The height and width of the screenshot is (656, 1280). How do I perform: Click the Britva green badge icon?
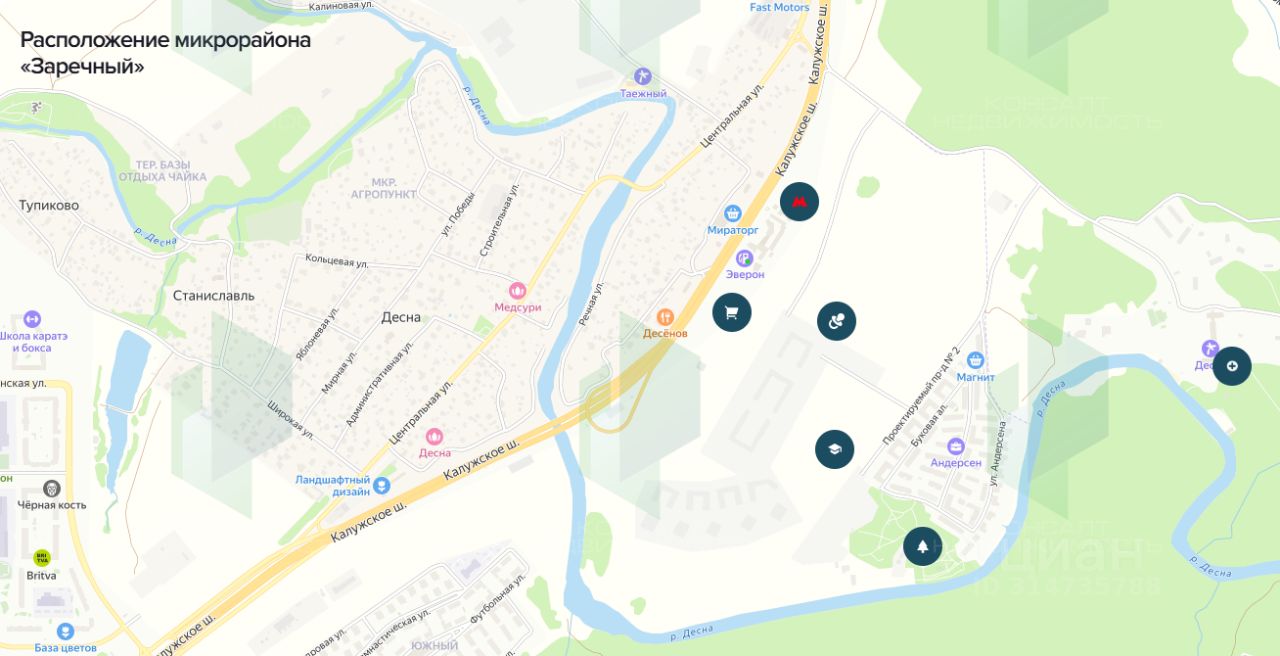tap(42, 558)
